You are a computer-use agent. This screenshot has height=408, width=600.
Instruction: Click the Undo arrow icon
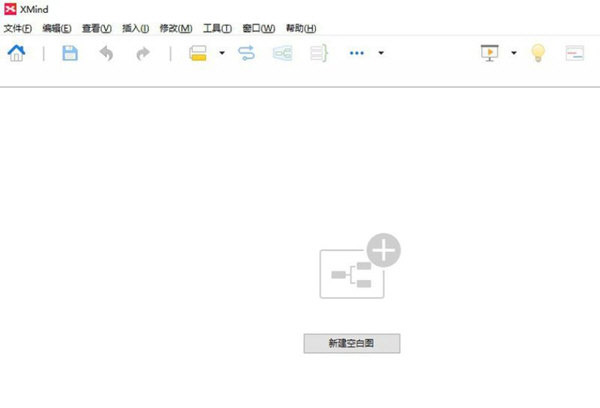point(105,53)
